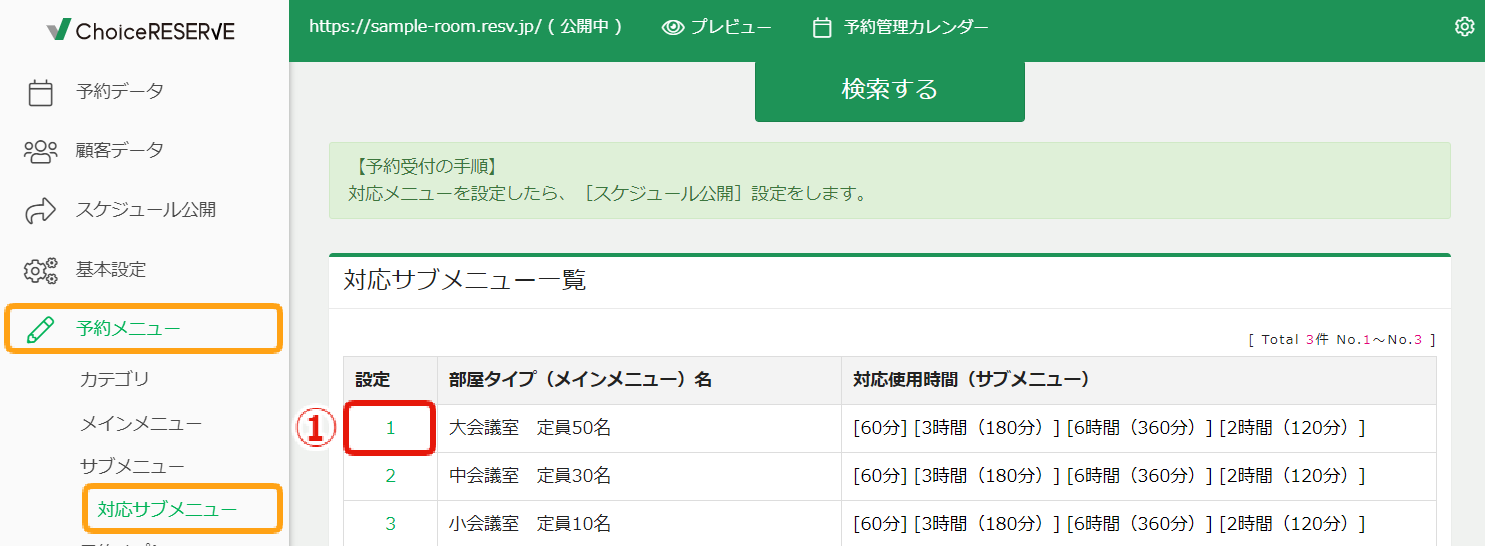The width and height of the screenshot is (1485, 546).
Task: Click the eye icon beside プレビュー
Action: 673,27
